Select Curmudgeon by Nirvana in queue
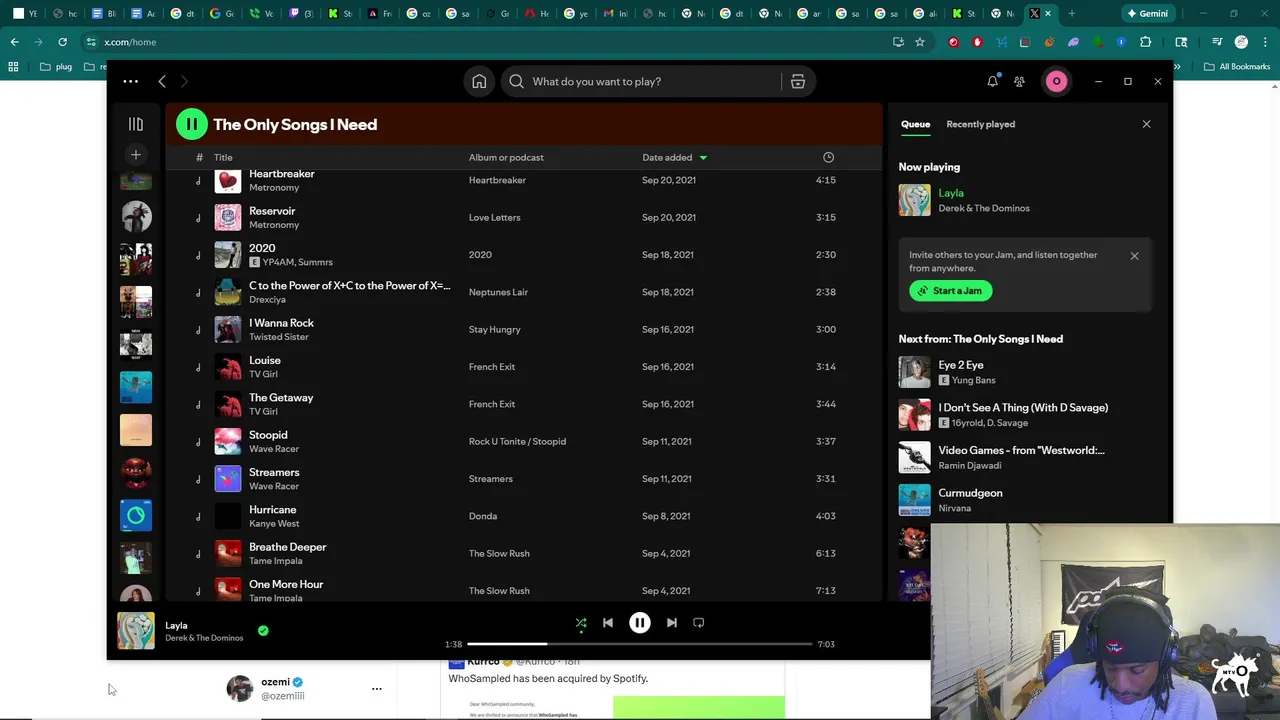 click(x=1025, y=500)
